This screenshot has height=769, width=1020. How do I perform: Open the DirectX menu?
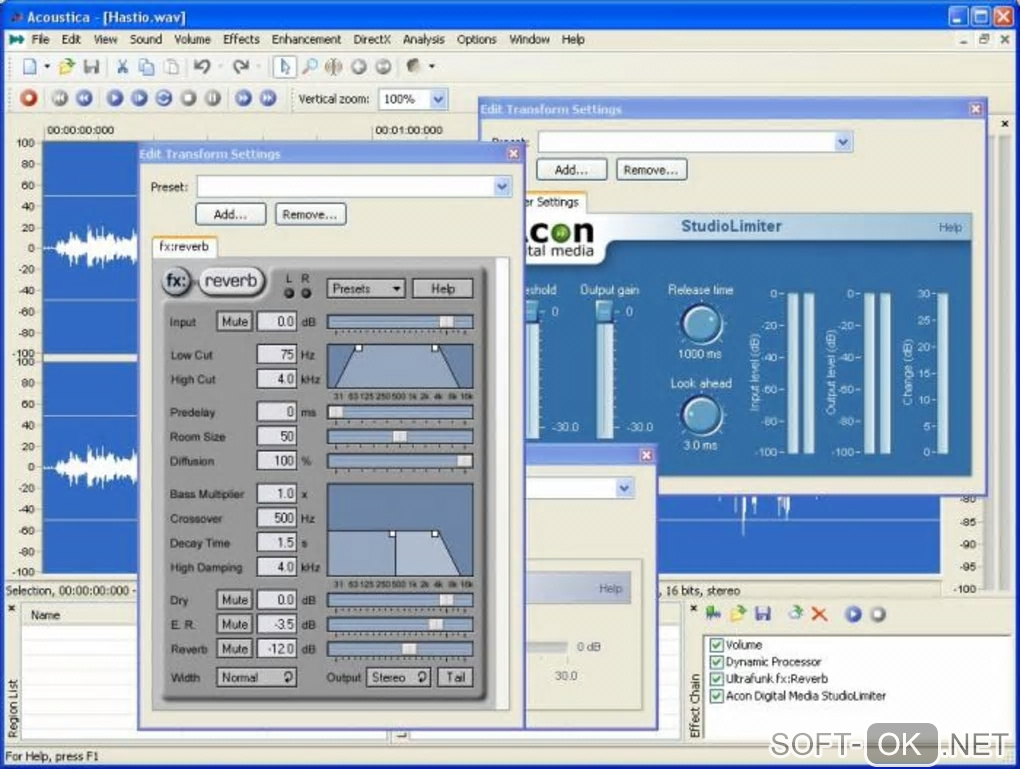372,40
